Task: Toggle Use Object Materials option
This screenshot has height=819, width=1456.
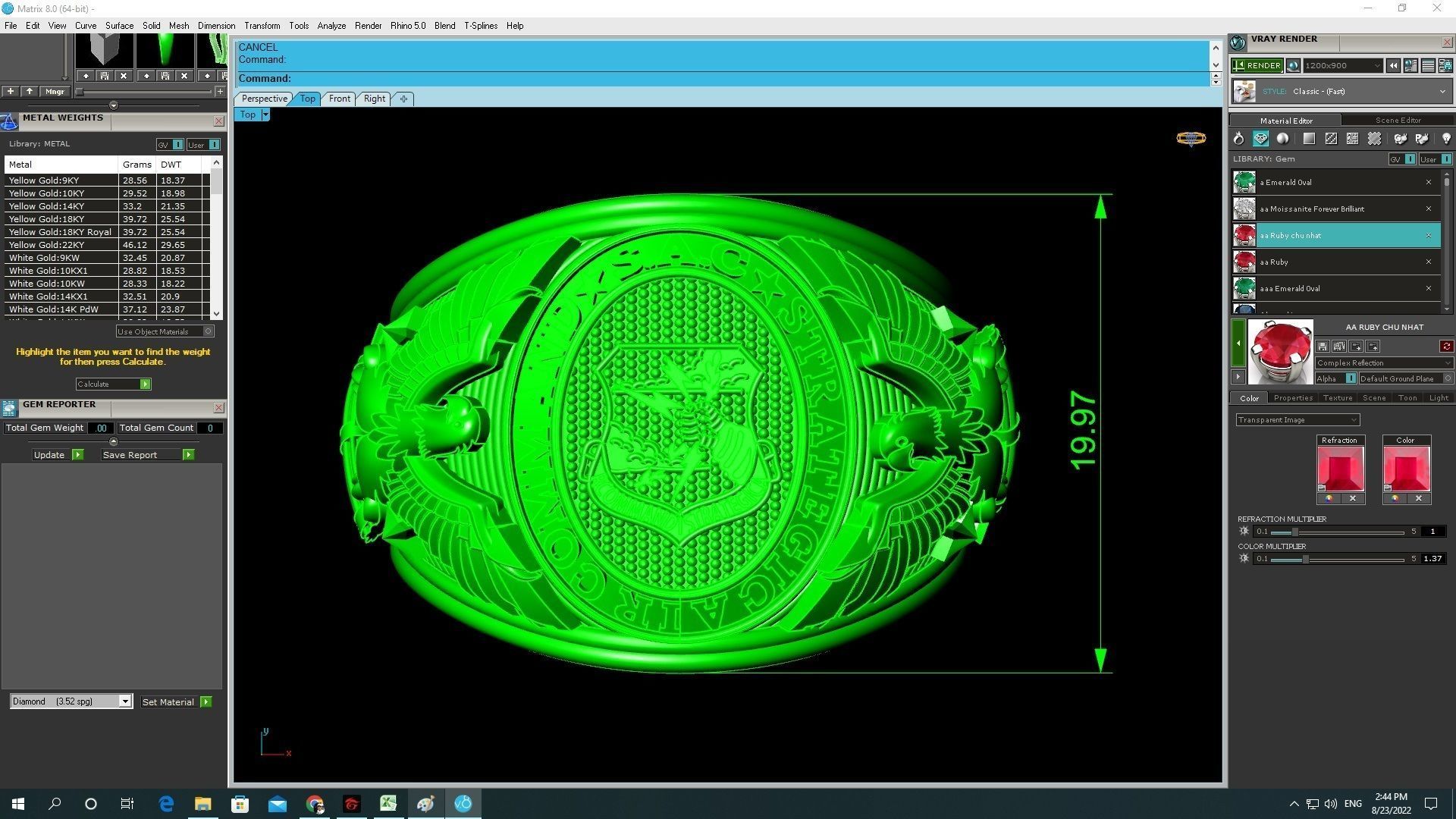Action: click(x=208, y=331)
